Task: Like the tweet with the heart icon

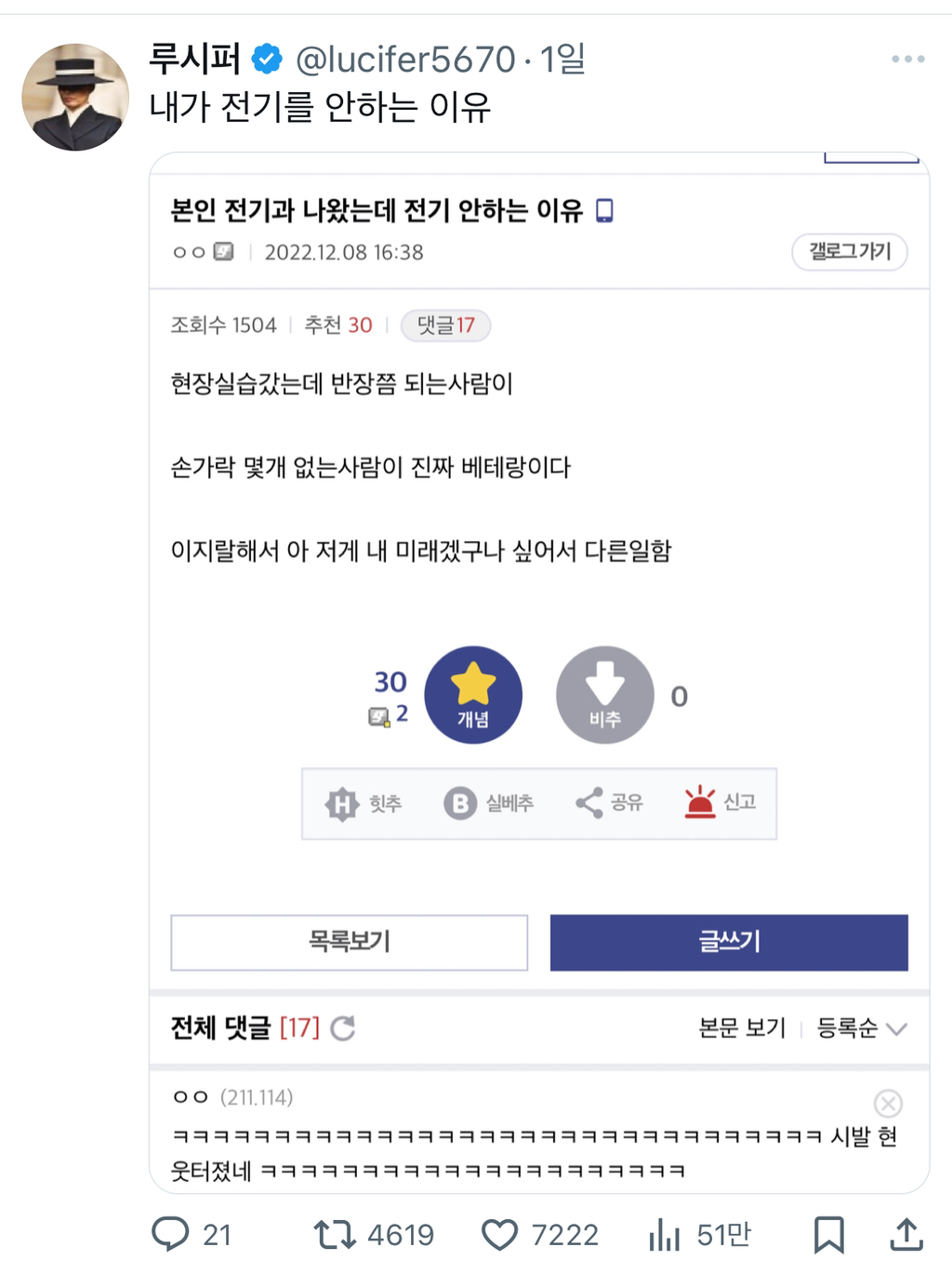Action: [499, 1234]
